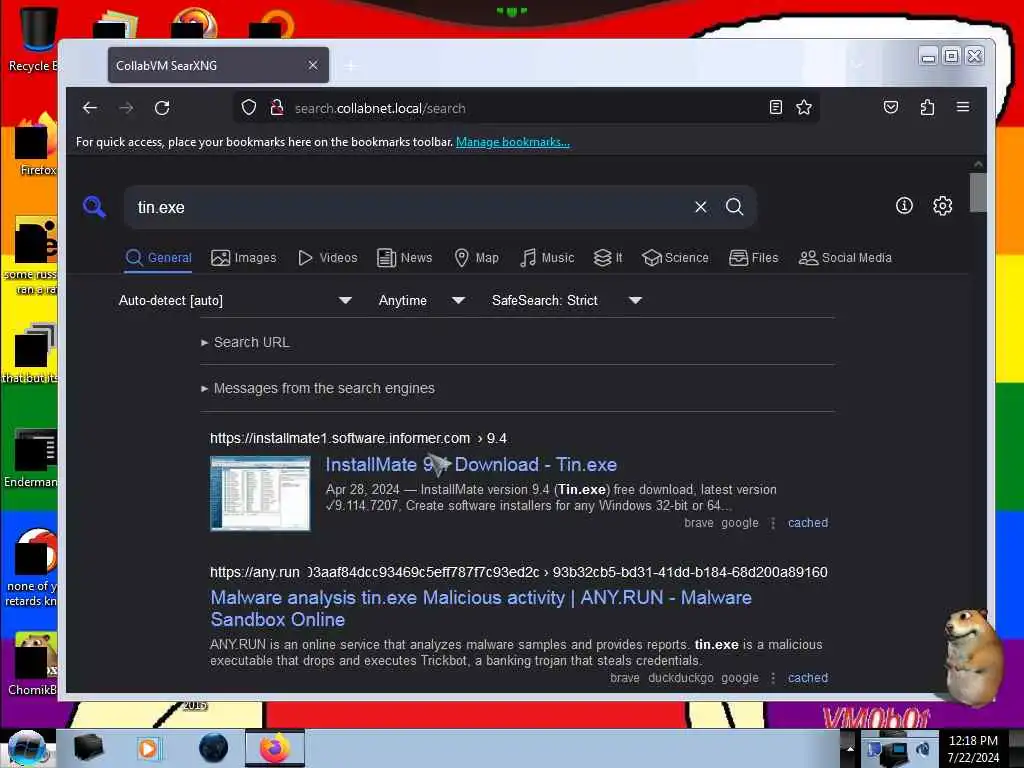Switch to the Images tab
Image resolution: width=1024 pixels, height=768 pixels.
point(244,258)
